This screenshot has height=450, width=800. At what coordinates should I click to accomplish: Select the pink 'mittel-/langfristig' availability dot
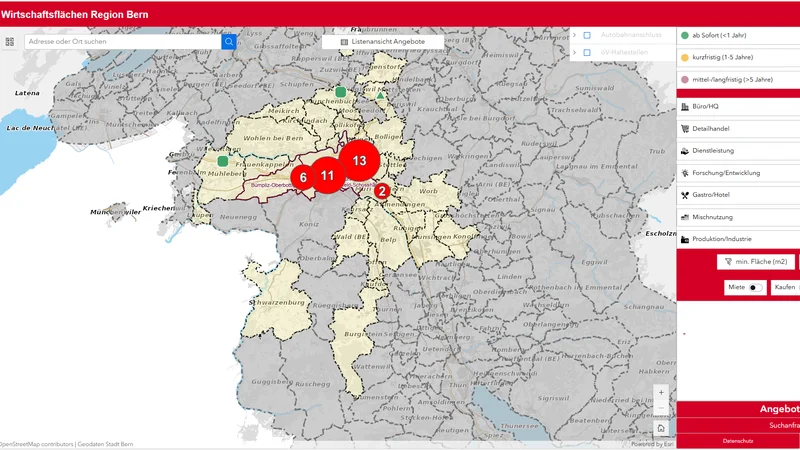[685, 80]
